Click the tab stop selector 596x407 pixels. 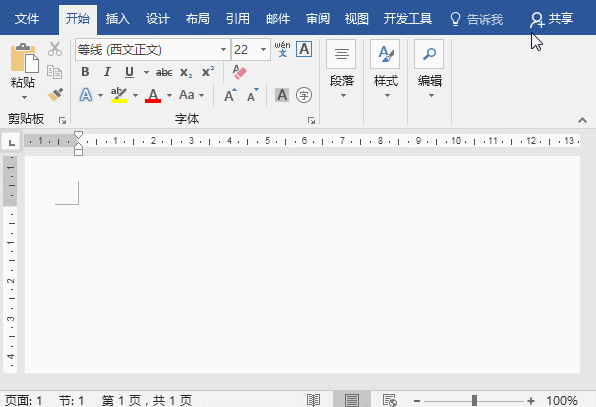pos(12,143)
